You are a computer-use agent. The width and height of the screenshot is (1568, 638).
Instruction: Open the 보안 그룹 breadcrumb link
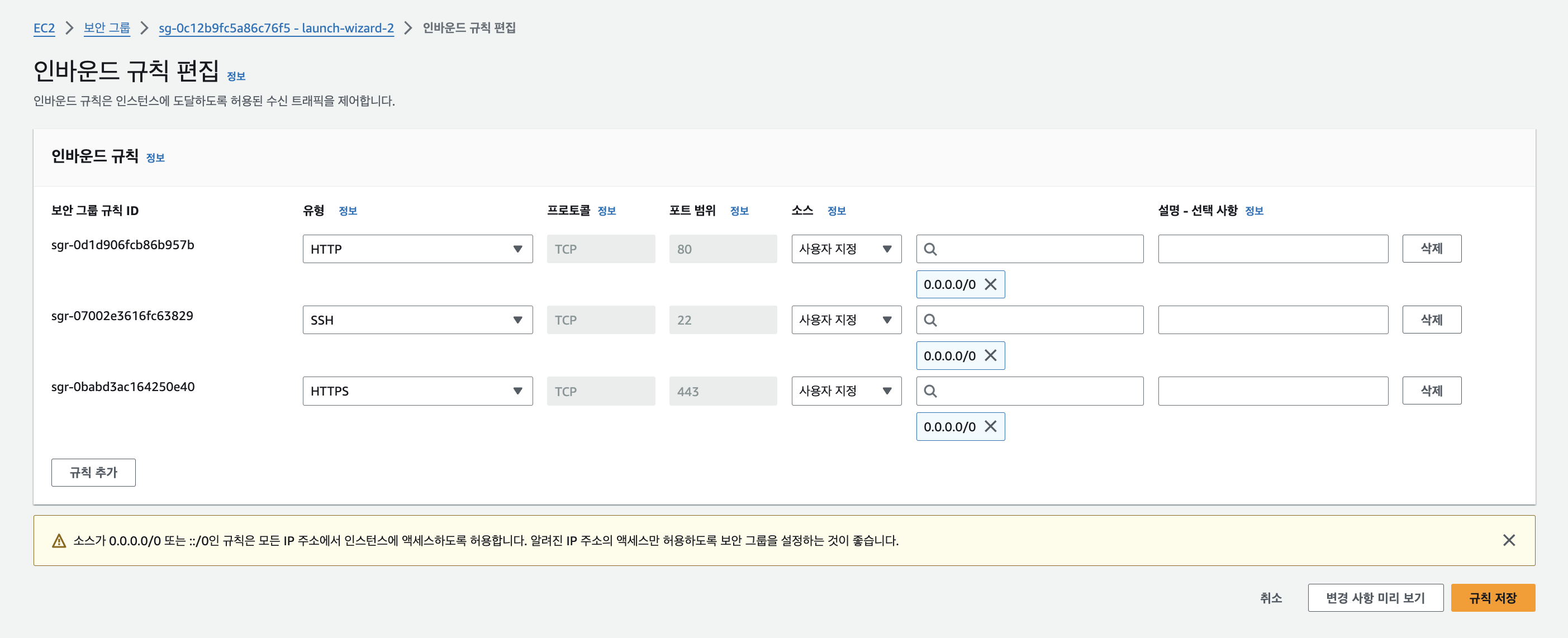pyautogui.click(x=107, y=28)
